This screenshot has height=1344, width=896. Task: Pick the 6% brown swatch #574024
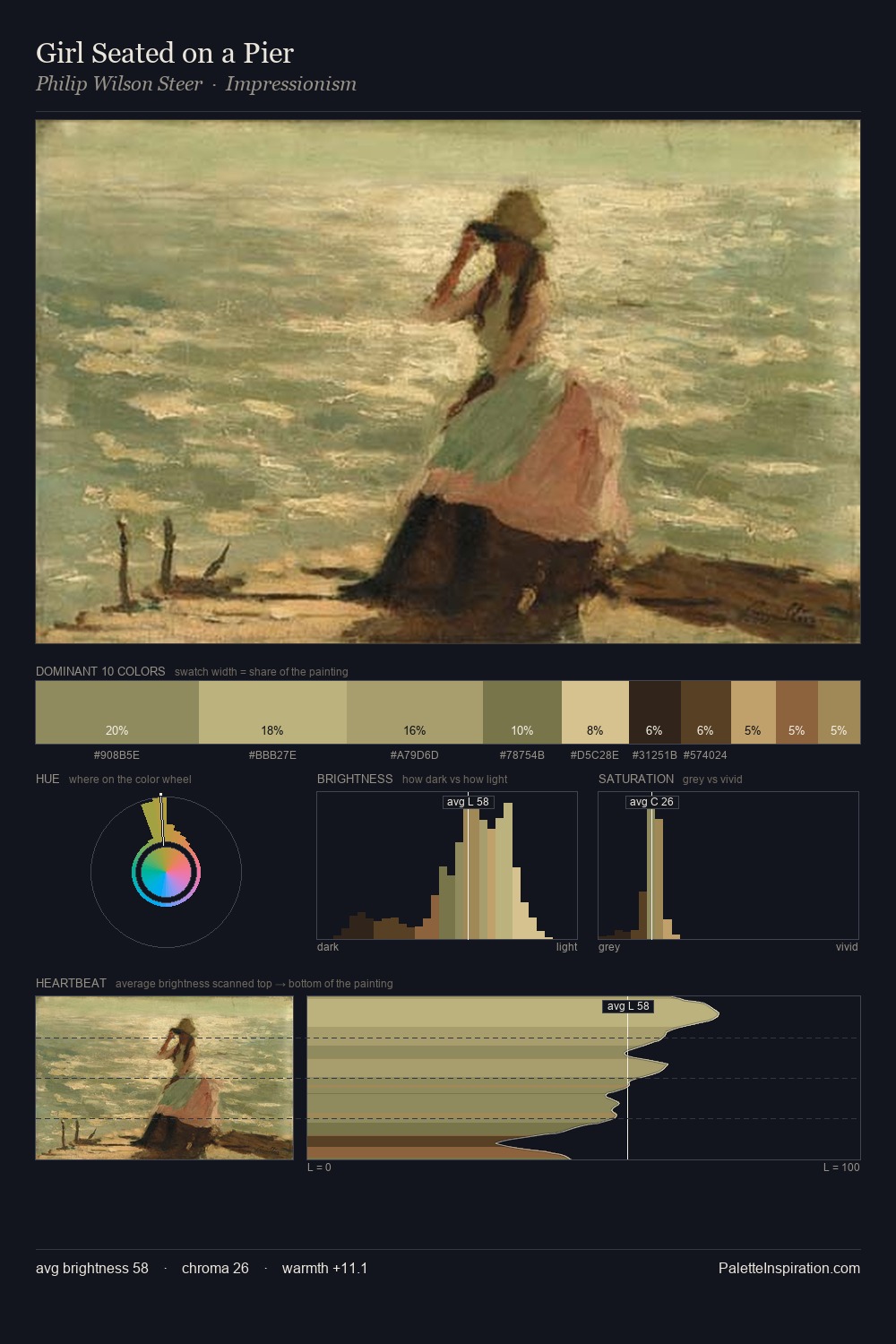[706, 712]
